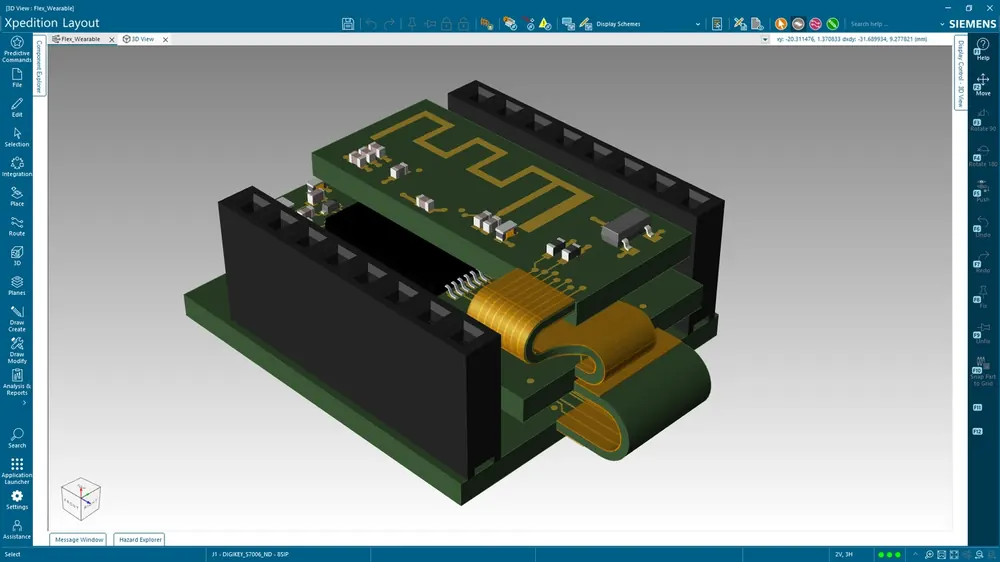Click the pink round routing mode icon
Viewport: 1000px width, 562px height.
click(x=815, y=24)
